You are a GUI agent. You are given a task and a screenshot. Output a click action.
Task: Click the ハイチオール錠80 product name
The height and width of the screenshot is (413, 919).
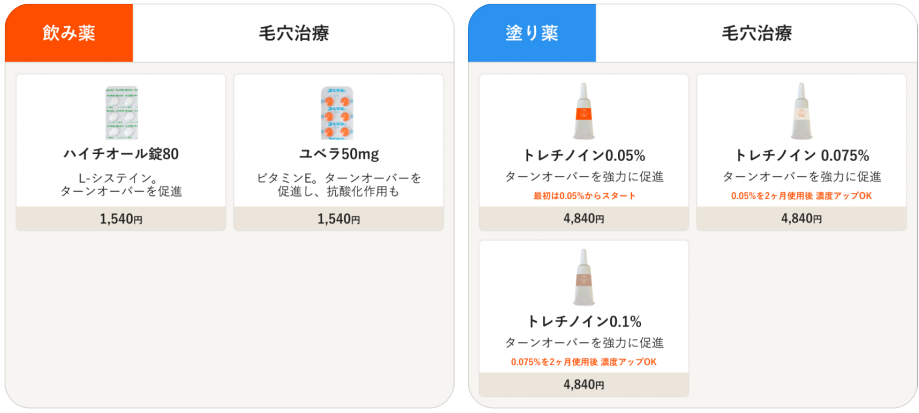click(121, 155)
